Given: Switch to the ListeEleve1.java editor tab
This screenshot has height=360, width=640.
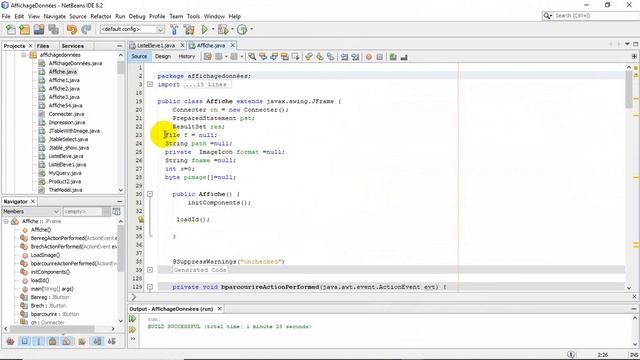Looking at the screenshot, I should tap(156, 45).
